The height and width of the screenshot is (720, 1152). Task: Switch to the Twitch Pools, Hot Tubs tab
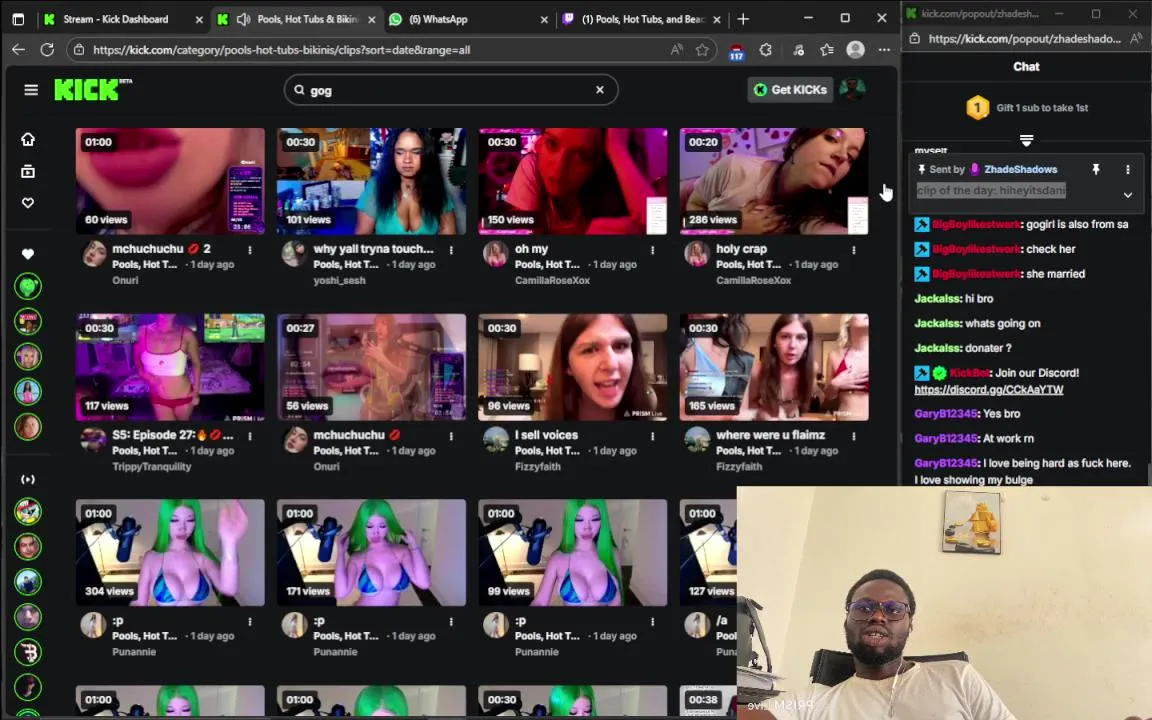tap(641, 19)
